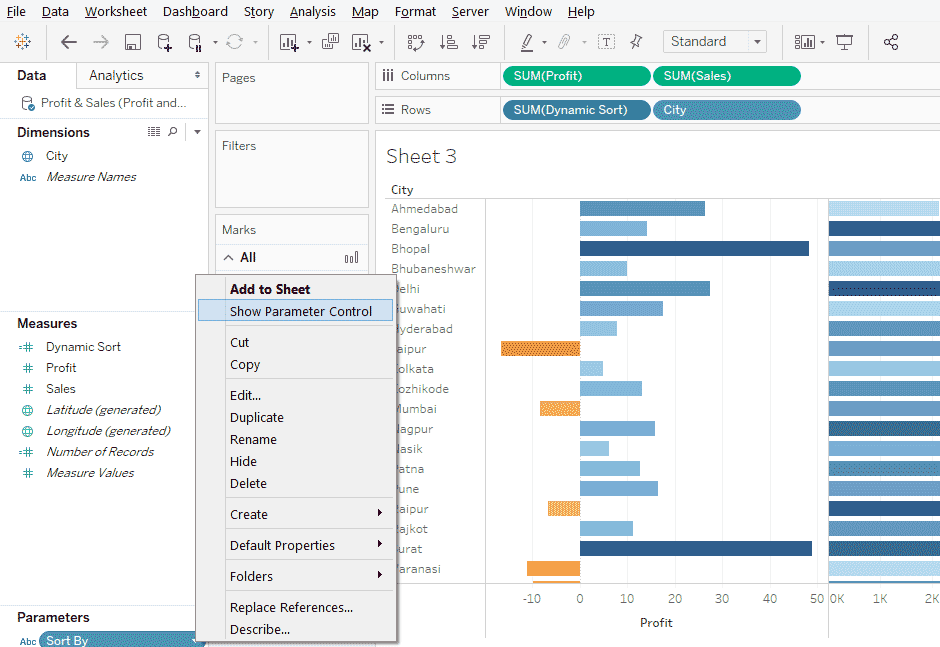Click the Swap Rows and Columns icon

415,42
